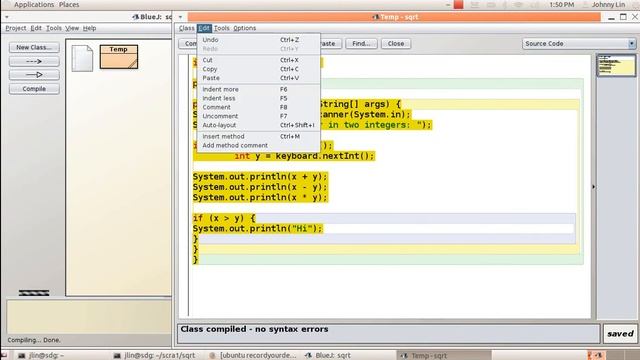This screenshot has height=360, width=640.
Task: Click the solid inheritance-arrow button
Action: coord(34,75)
